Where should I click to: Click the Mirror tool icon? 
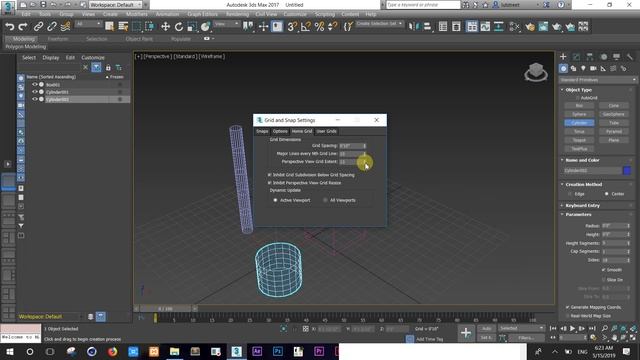(413, 27)
